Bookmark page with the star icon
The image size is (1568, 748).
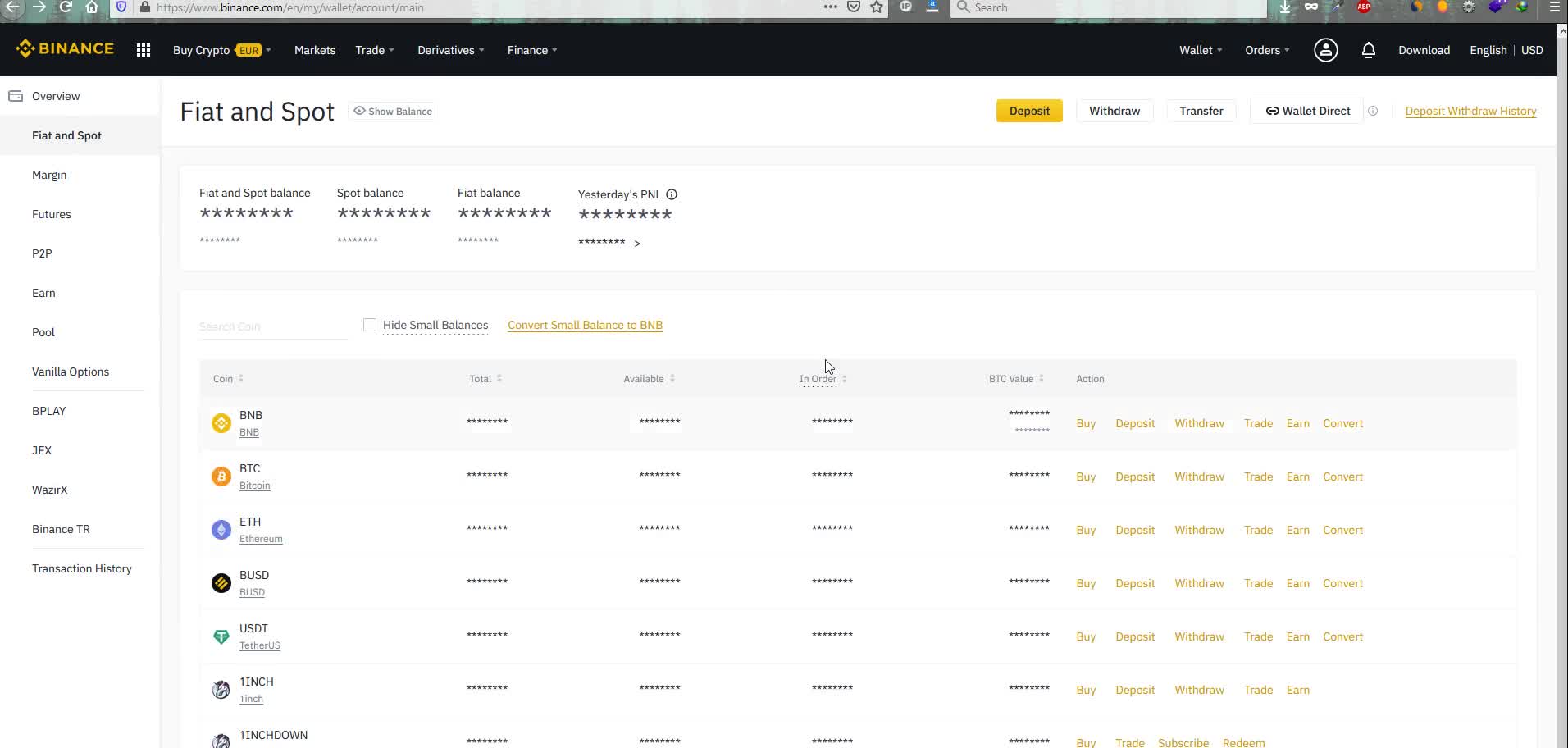[877, 7]
